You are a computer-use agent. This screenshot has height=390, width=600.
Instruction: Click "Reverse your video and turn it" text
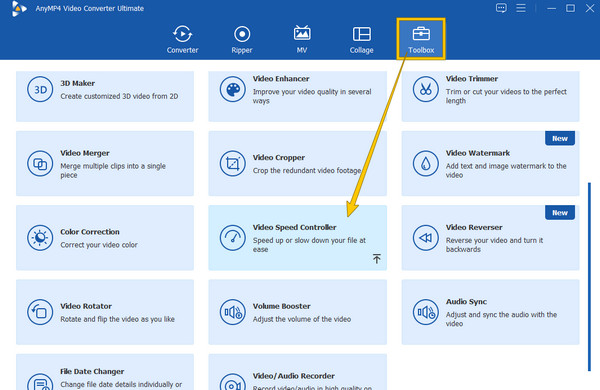(494, 245)
